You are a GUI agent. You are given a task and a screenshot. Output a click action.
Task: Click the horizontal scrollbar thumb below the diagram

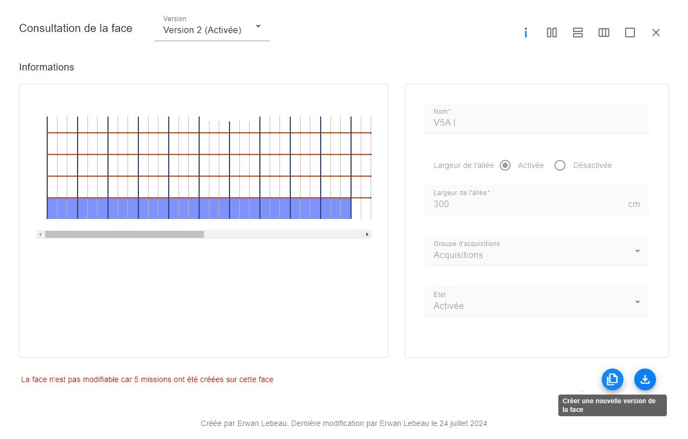(124, 234)
